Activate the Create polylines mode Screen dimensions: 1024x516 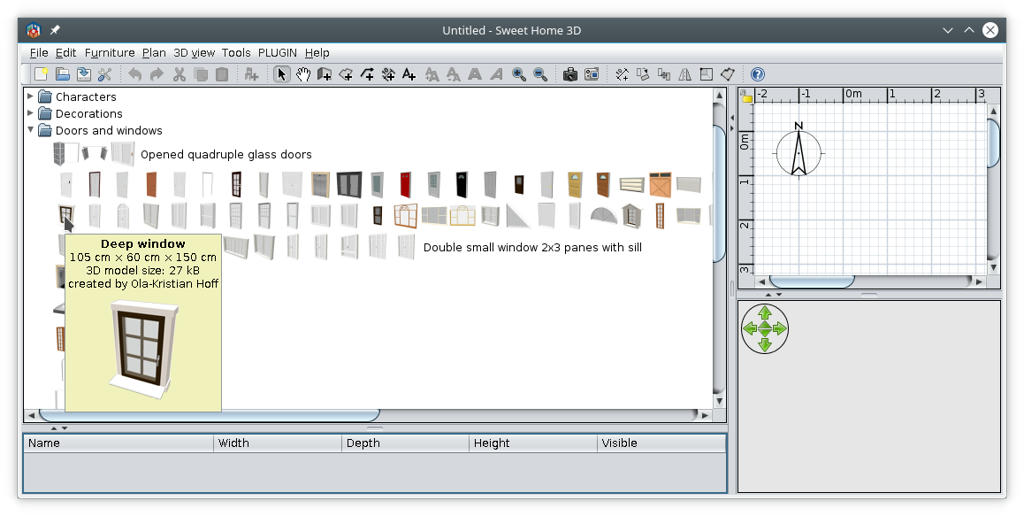tap(367, 74)
